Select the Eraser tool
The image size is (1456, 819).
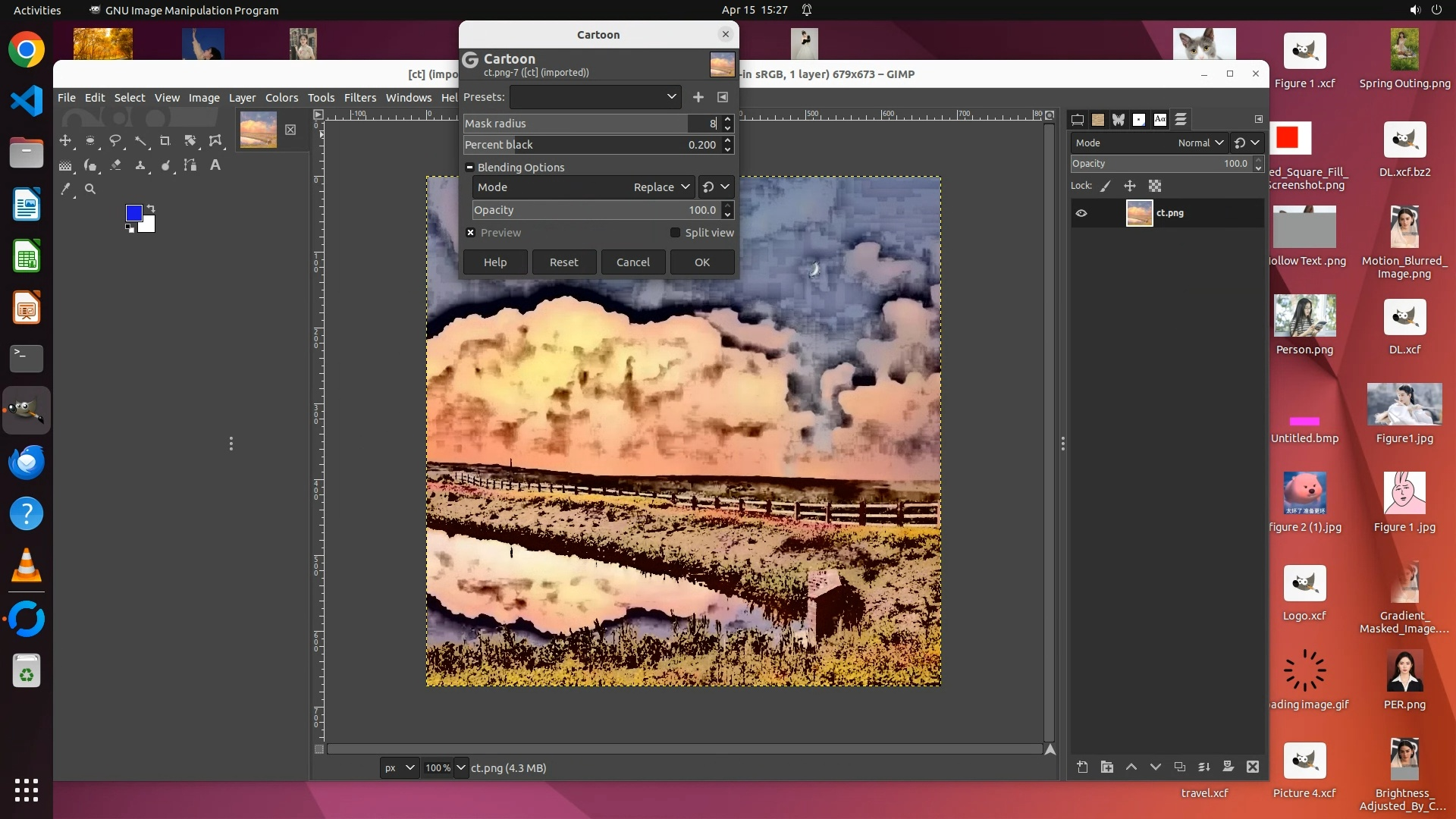tap(115, 165)
